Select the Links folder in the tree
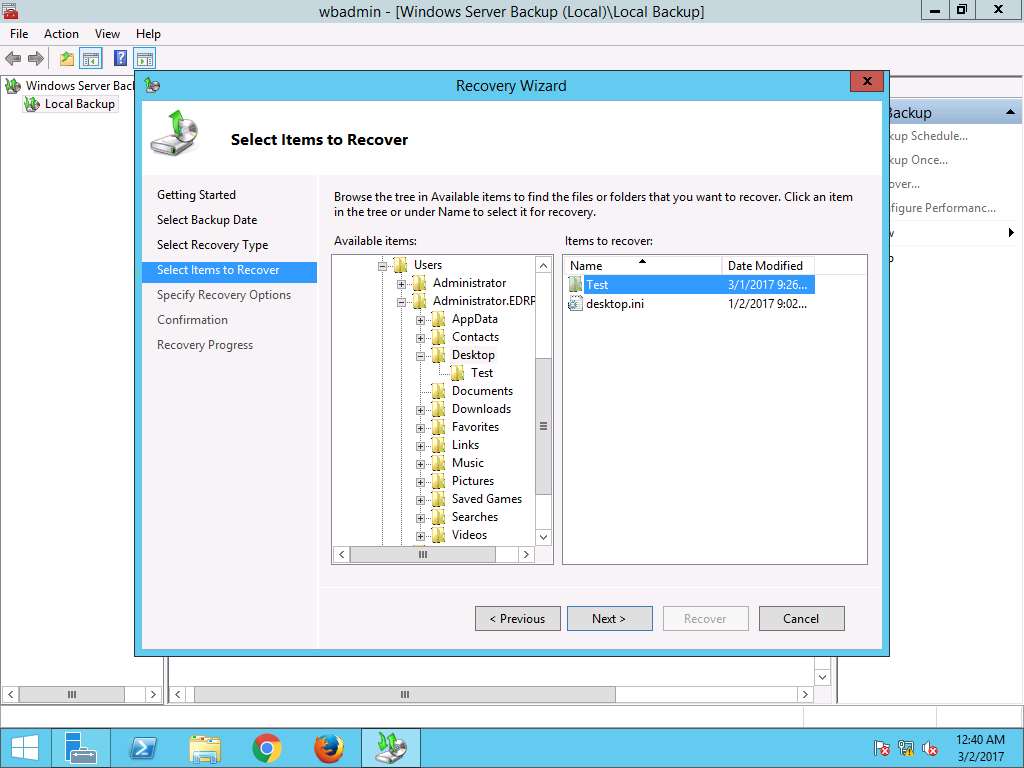1024x768 pixels. pyautogui.click(x=465, y=445)
